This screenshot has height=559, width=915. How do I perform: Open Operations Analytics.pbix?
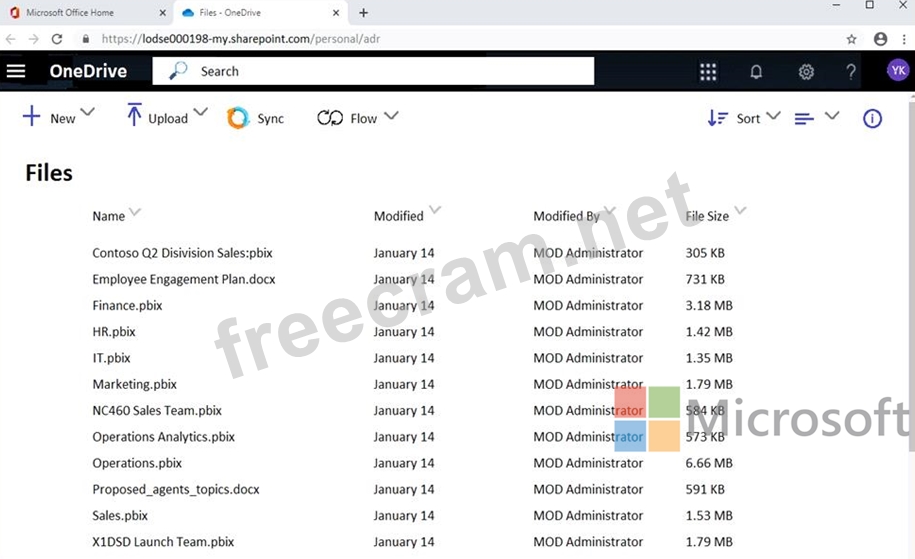click(163, 437)
